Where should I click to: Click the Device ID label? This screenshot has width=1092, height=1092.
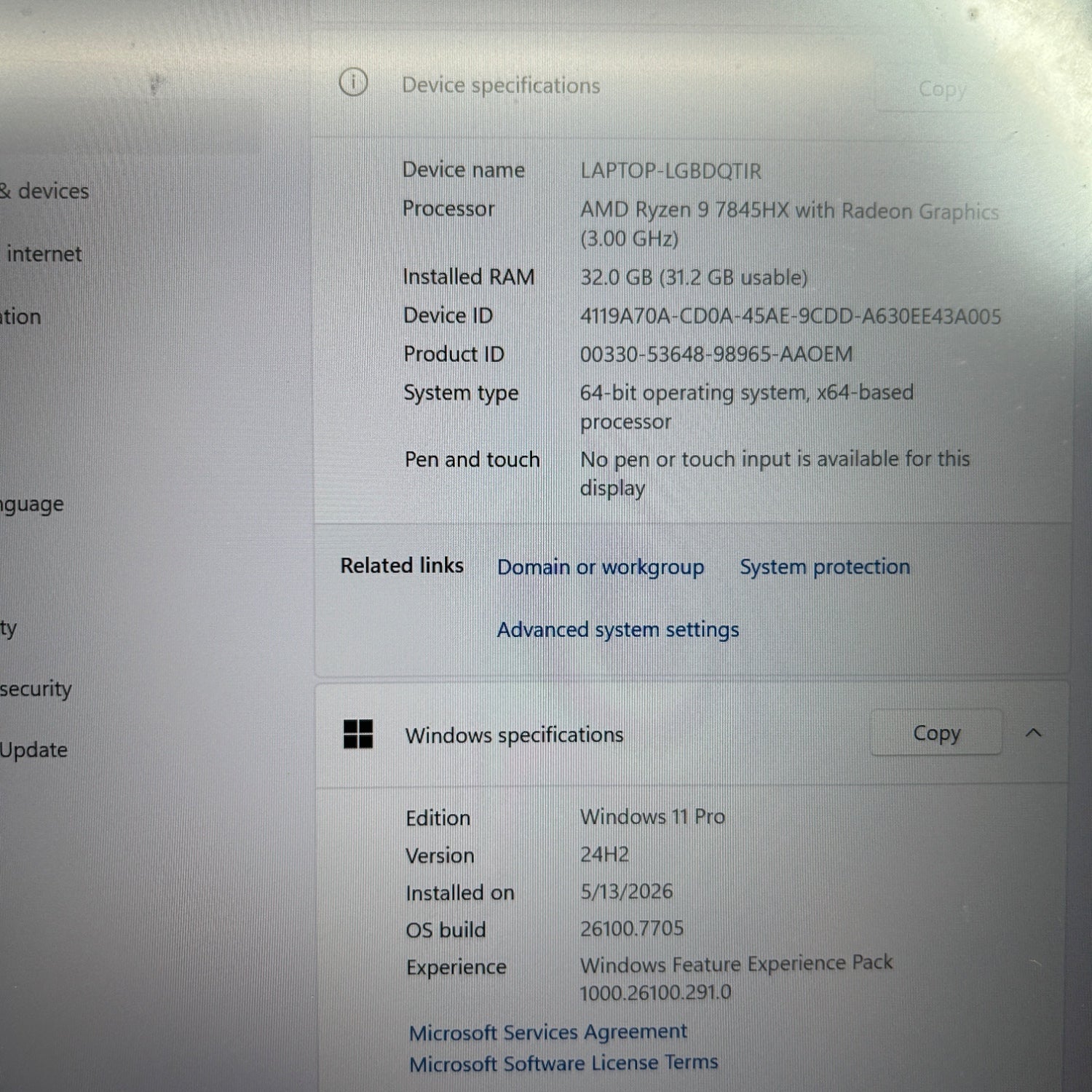click(x=448, y=315)
